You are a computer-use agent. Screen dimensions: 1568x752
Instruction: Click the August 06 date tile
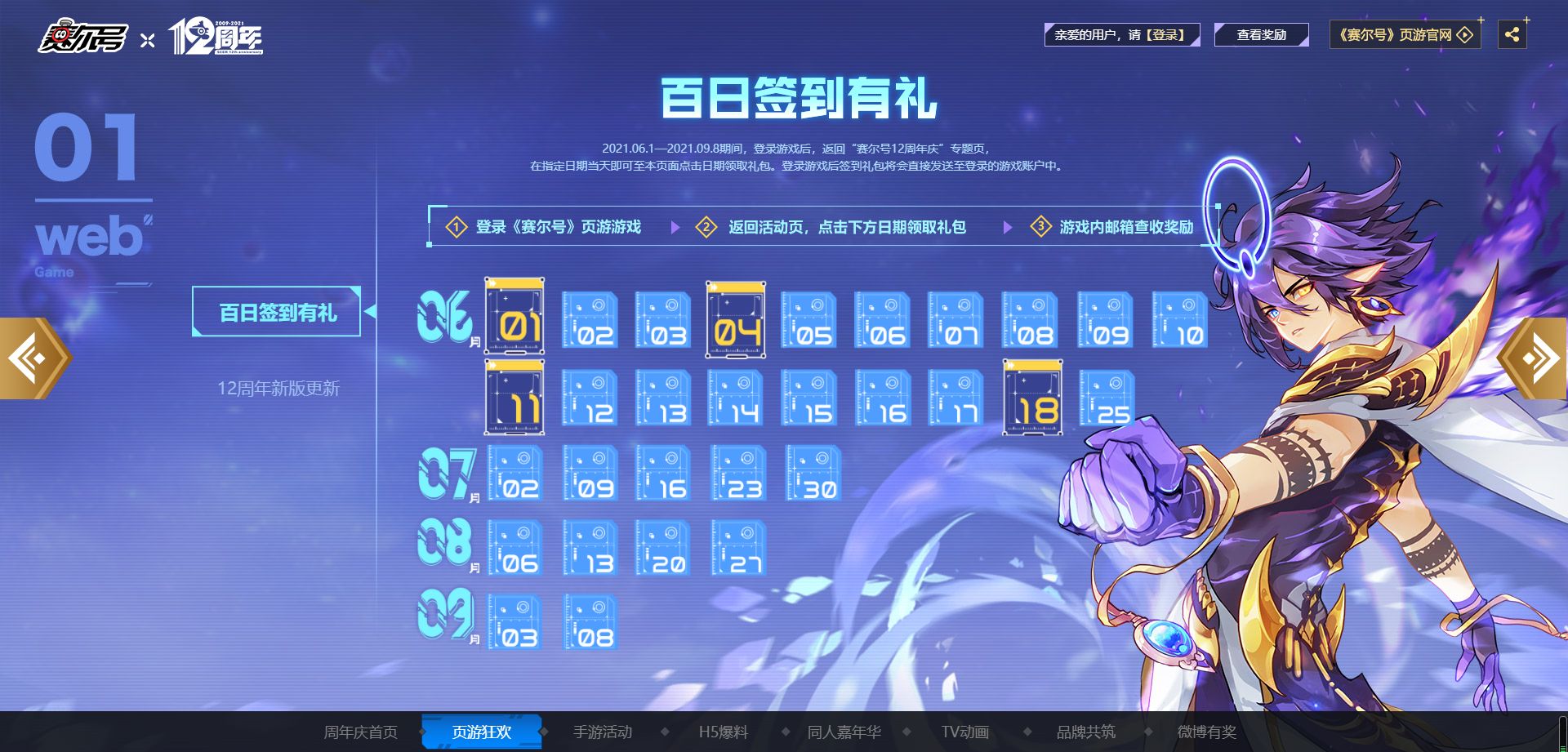coord(515,549)
